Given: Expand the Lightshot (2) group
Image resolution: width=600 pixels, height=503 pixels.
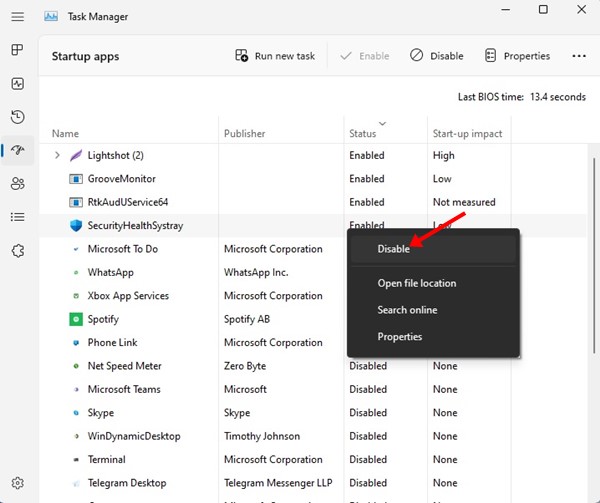Looking at the screenshot, I should click(x=57, y=155).
